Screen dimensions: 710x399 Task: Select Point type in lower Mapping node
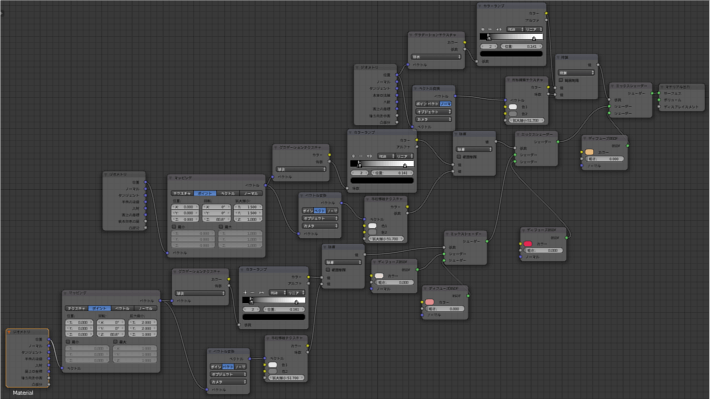100,308
